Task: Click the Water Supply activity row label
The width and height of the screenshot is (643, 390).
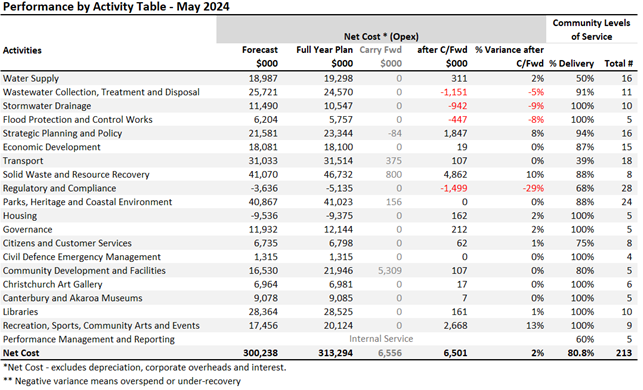Action: click(31, 78)
